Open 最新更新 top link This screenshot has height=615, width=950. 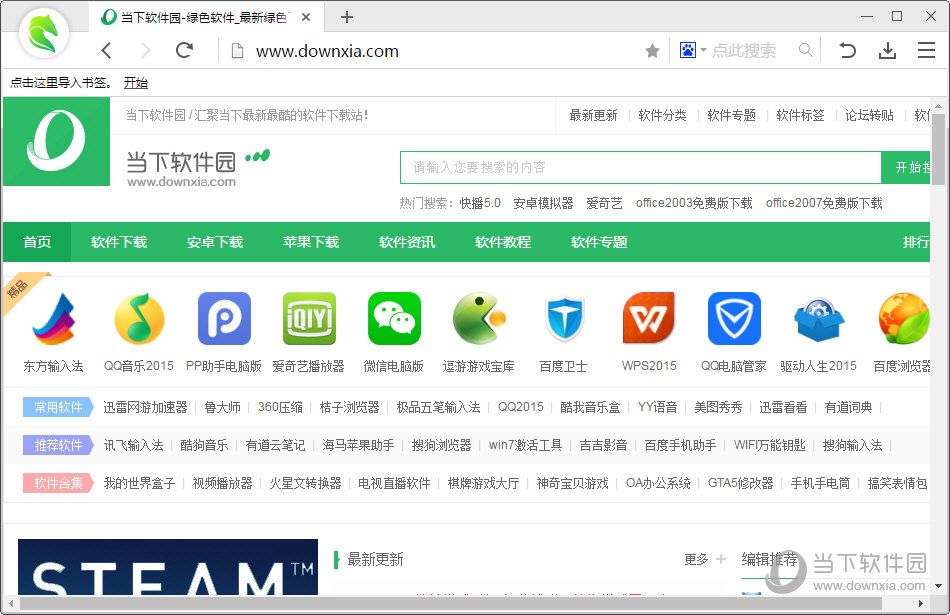pyautogui.click(x=593, y=115)
